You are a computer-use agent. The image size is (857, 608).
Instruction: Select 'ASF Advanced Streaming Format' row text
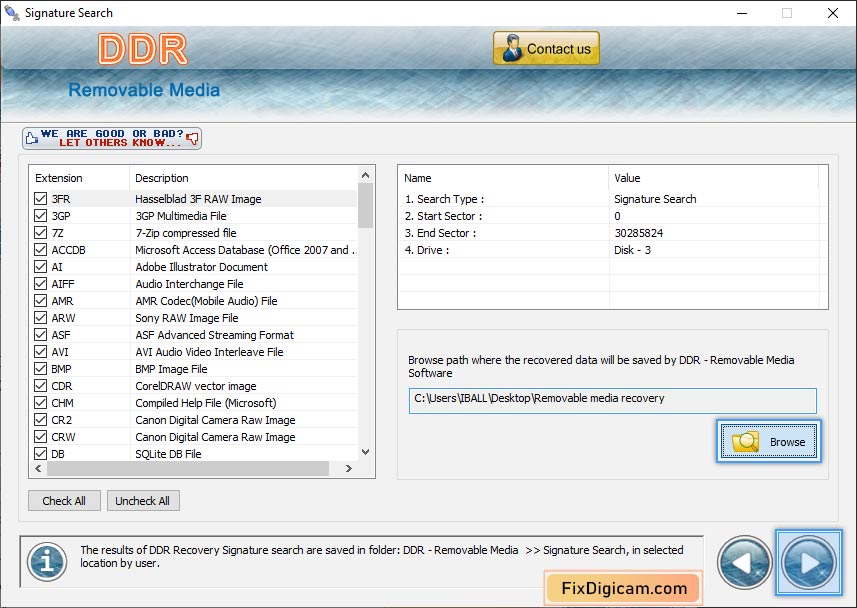215,335
